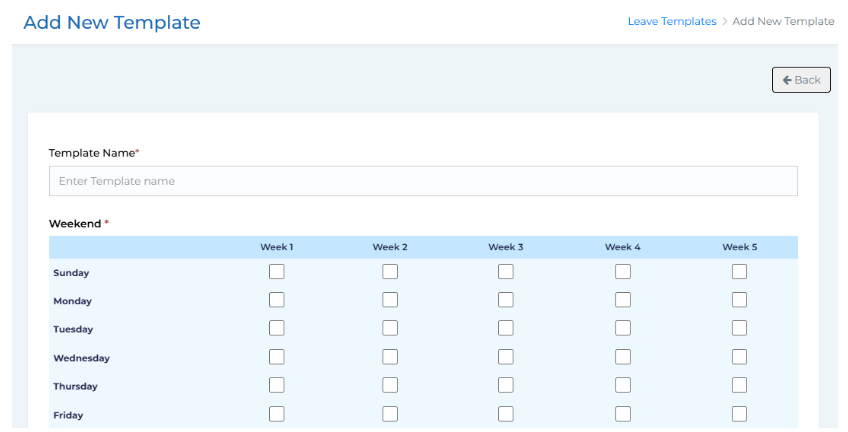Select Friday Week 5 checkbox

[739, 414]
